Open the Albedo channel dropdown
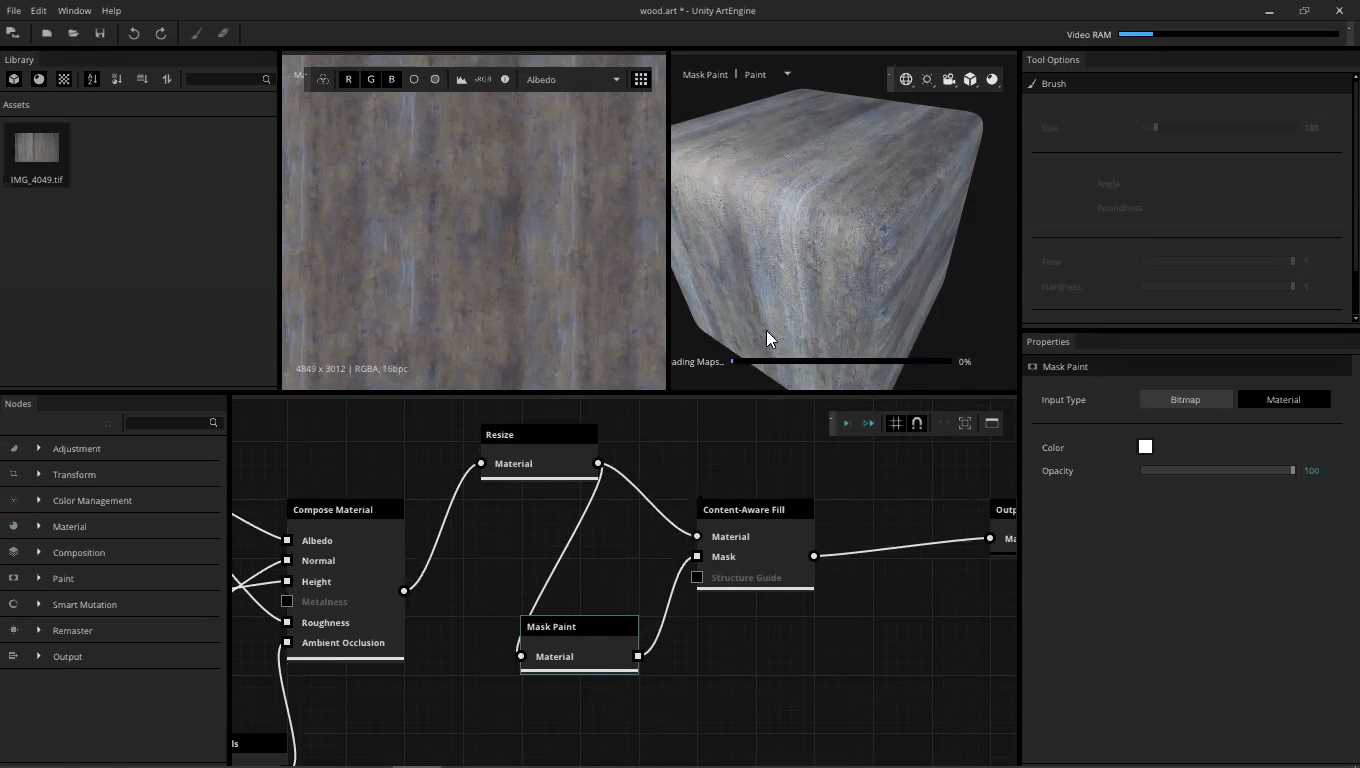The image size is (1360, 768). 574,79
